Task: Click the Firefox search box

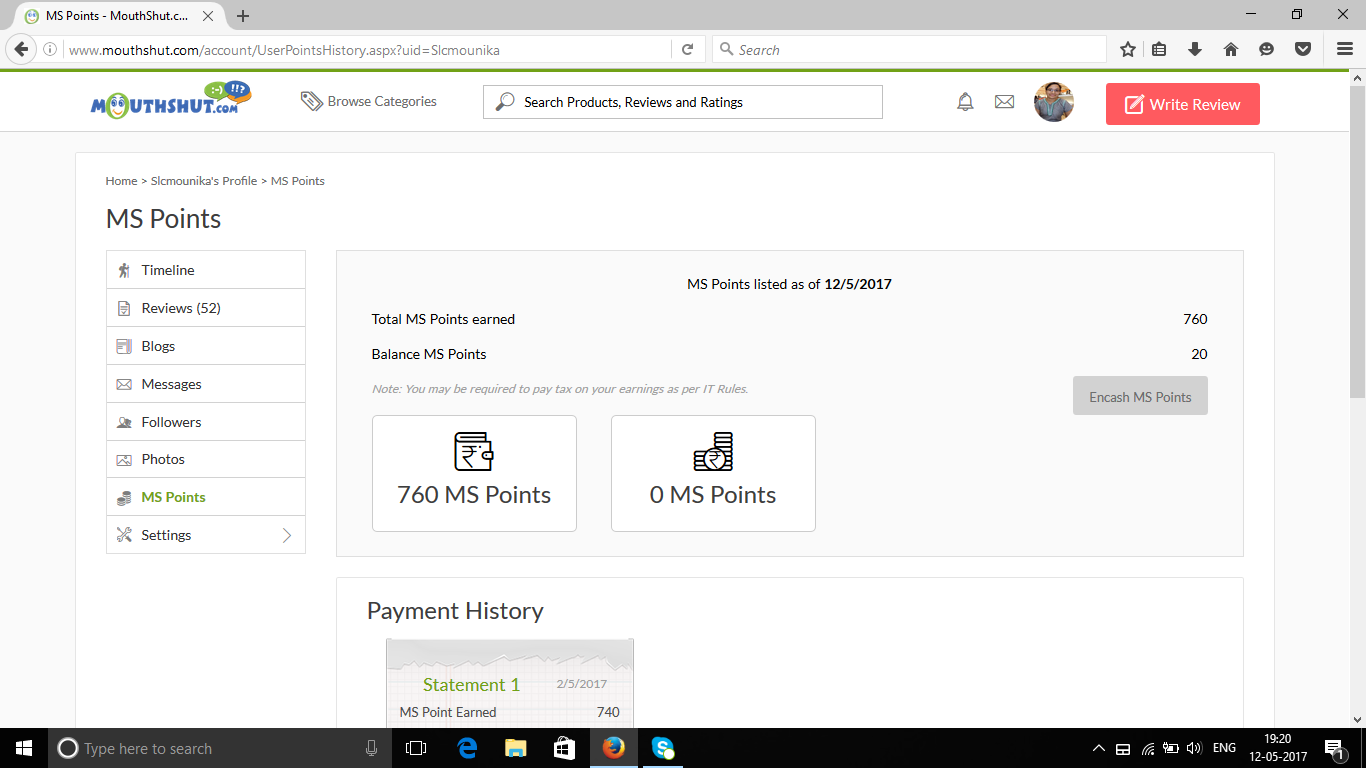Action: point(909,49)
